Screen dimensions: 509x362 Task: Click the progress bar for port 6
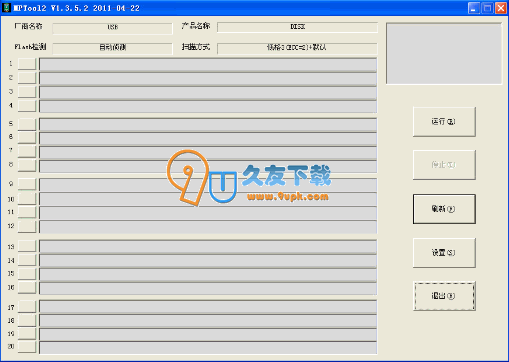coord(208,139)
